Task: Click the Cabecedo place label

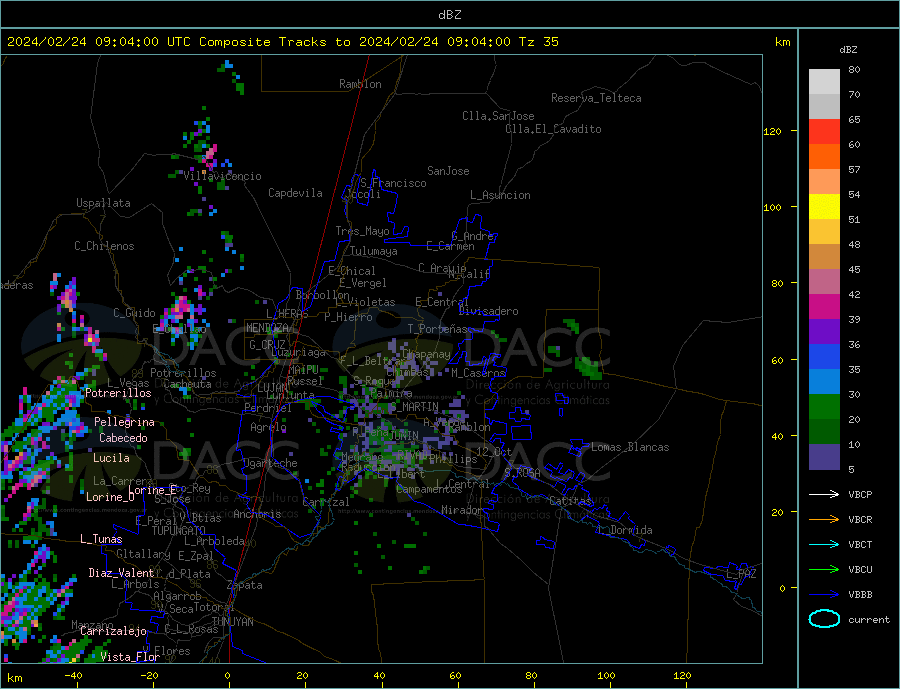Action: pyautogui.click(x=123, y=438)
